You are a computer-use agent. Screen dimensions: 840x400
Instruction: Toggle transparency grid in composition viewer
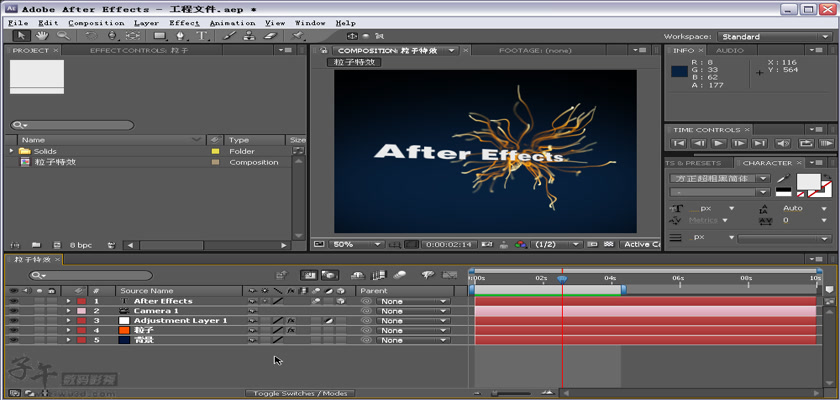(x=609, y=244)
